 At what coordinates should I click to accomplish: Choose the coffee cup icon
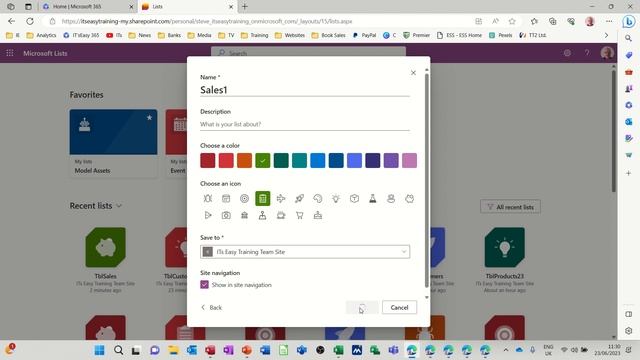pyautogui.click(x=281, y=215)
